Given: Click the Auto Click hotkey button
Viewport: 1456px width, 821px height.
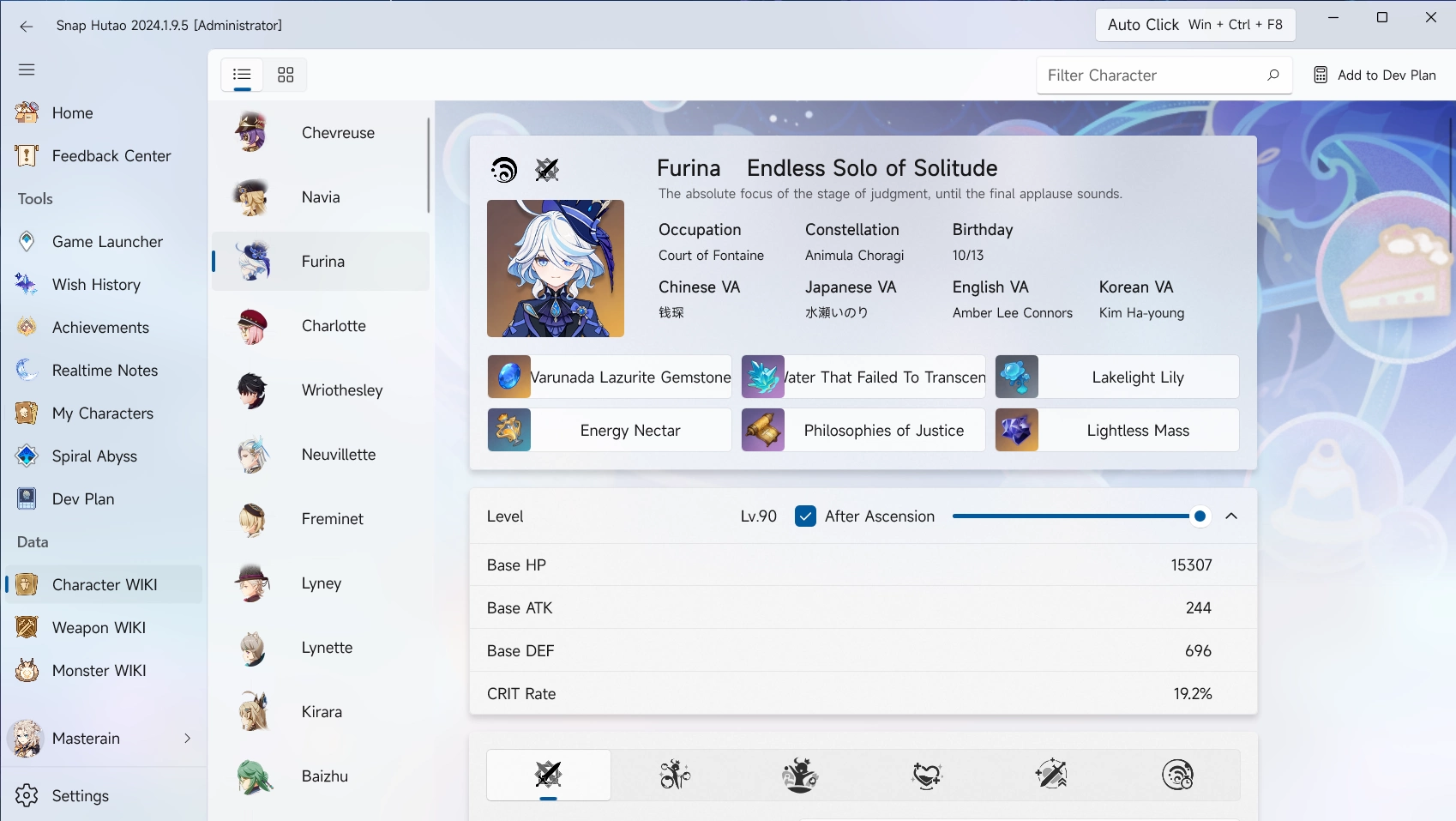Looking at the screenshot, I should (x=1195, y=24).
